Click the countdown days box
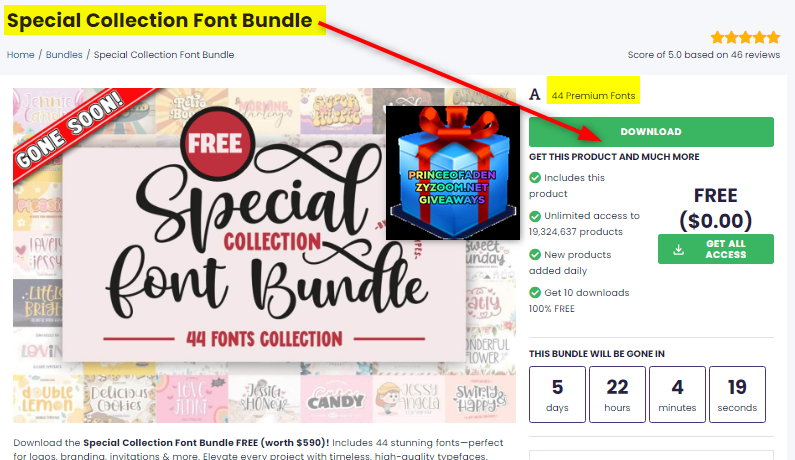This screenshot has width=795, height=460. 557,395
